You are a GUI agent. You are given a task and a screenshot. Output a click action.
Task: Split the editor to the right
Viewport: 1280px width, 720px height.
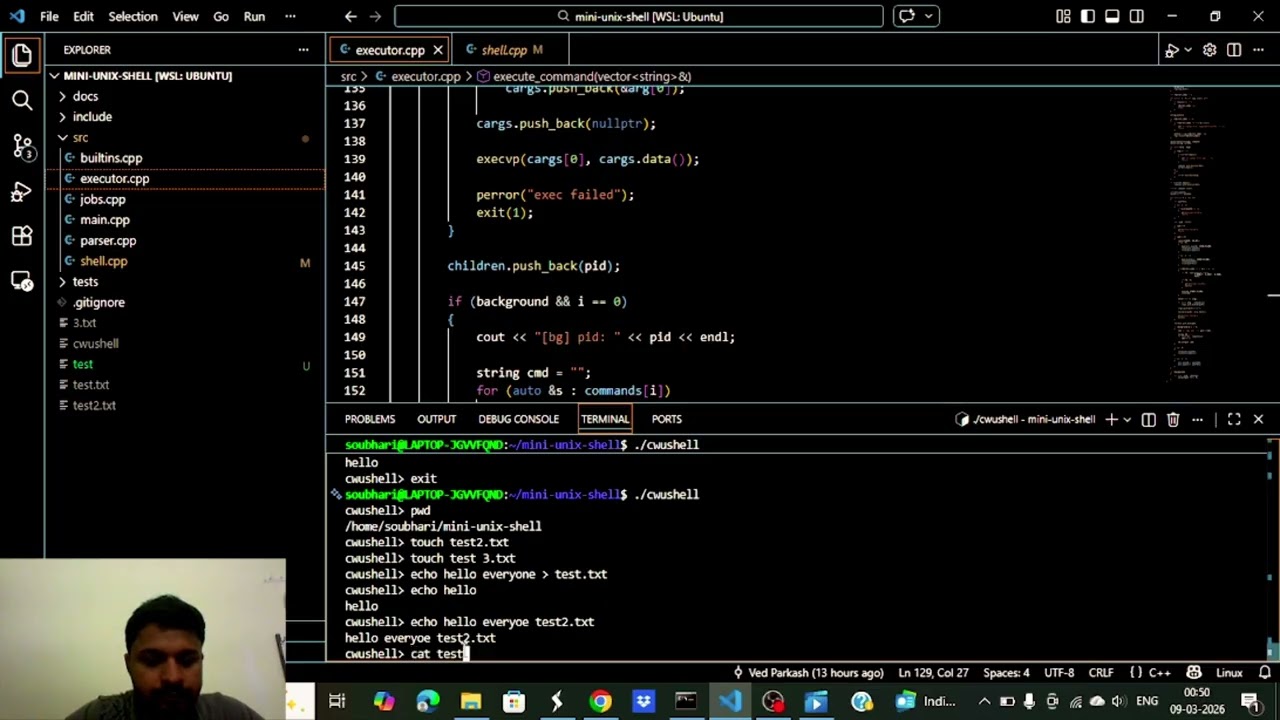click(x=1234, y=50)
